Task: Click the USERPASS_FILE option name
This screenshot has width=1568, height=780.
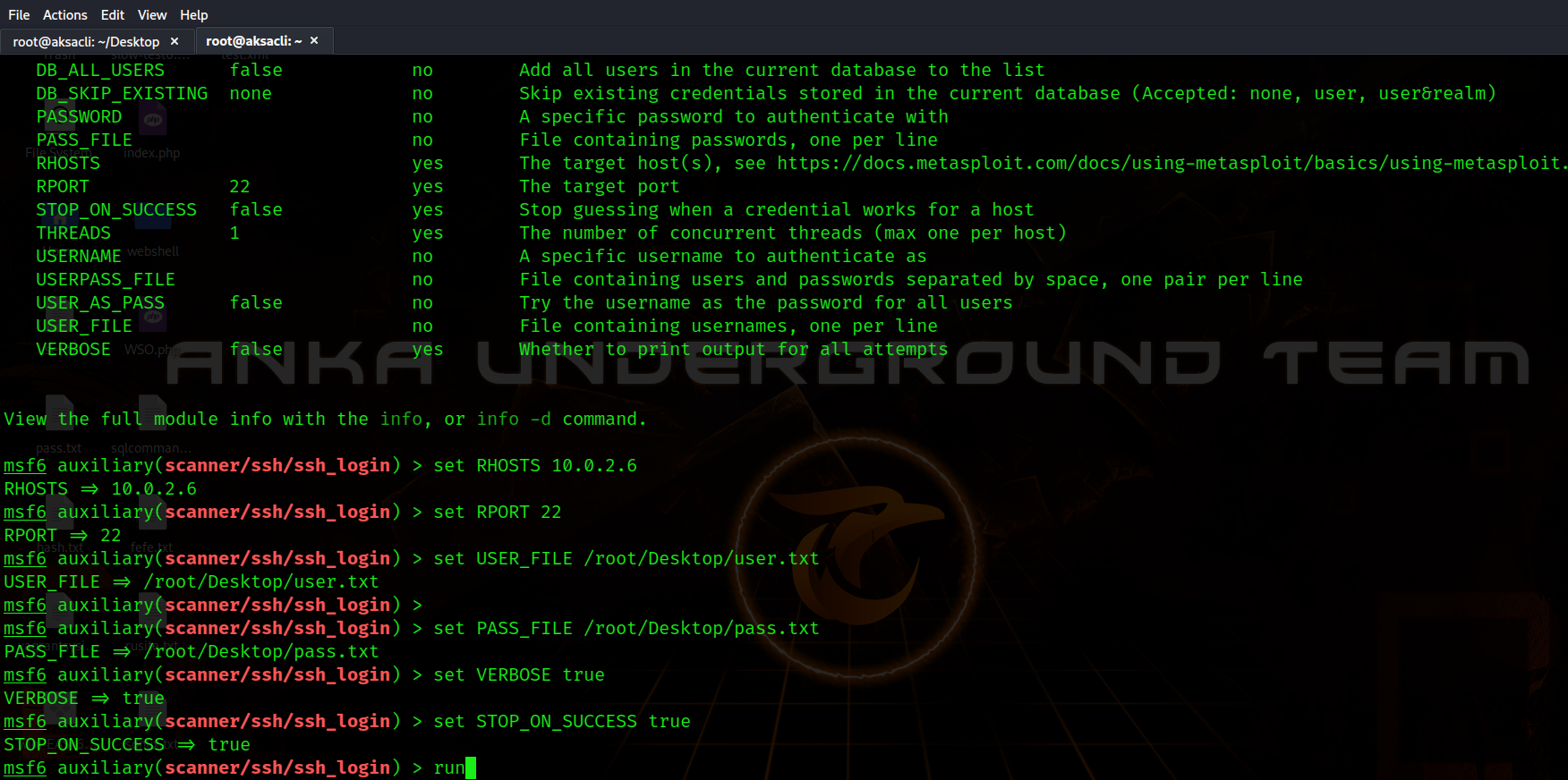Action: click(x=106, y=279)
